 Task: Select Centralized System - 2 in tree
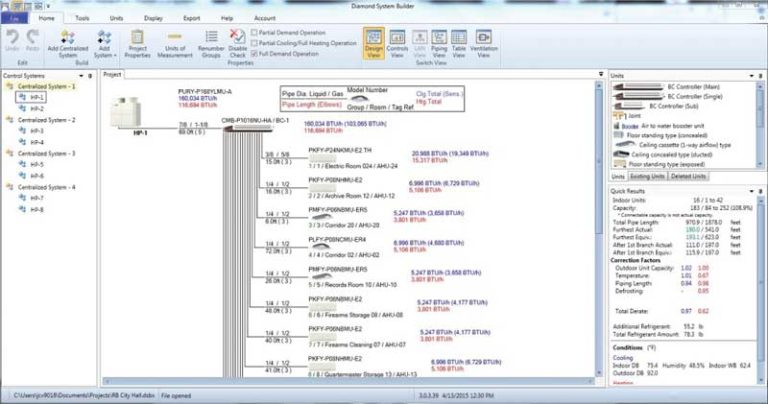point(47,120)
